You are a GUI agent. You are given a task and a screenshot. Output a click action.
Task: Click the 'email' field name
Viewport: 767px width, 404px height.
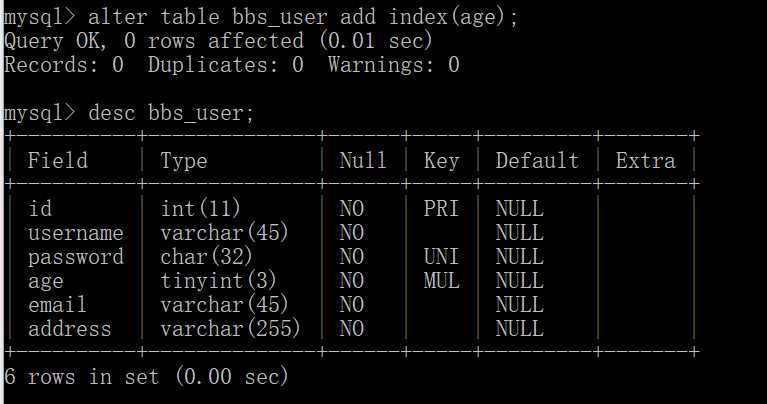57,305
